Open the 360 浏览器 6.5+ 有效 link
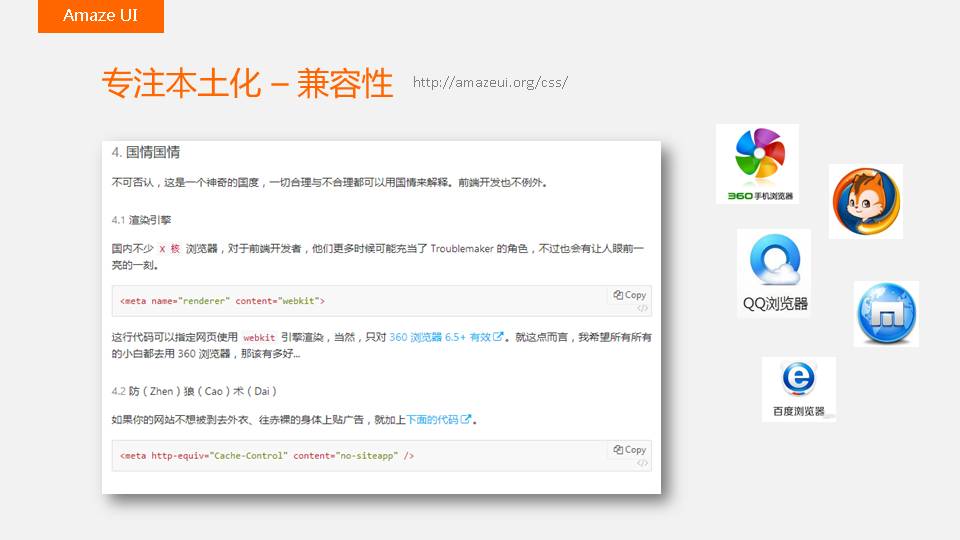Viewport: 960px width, 540px height. 446,338
